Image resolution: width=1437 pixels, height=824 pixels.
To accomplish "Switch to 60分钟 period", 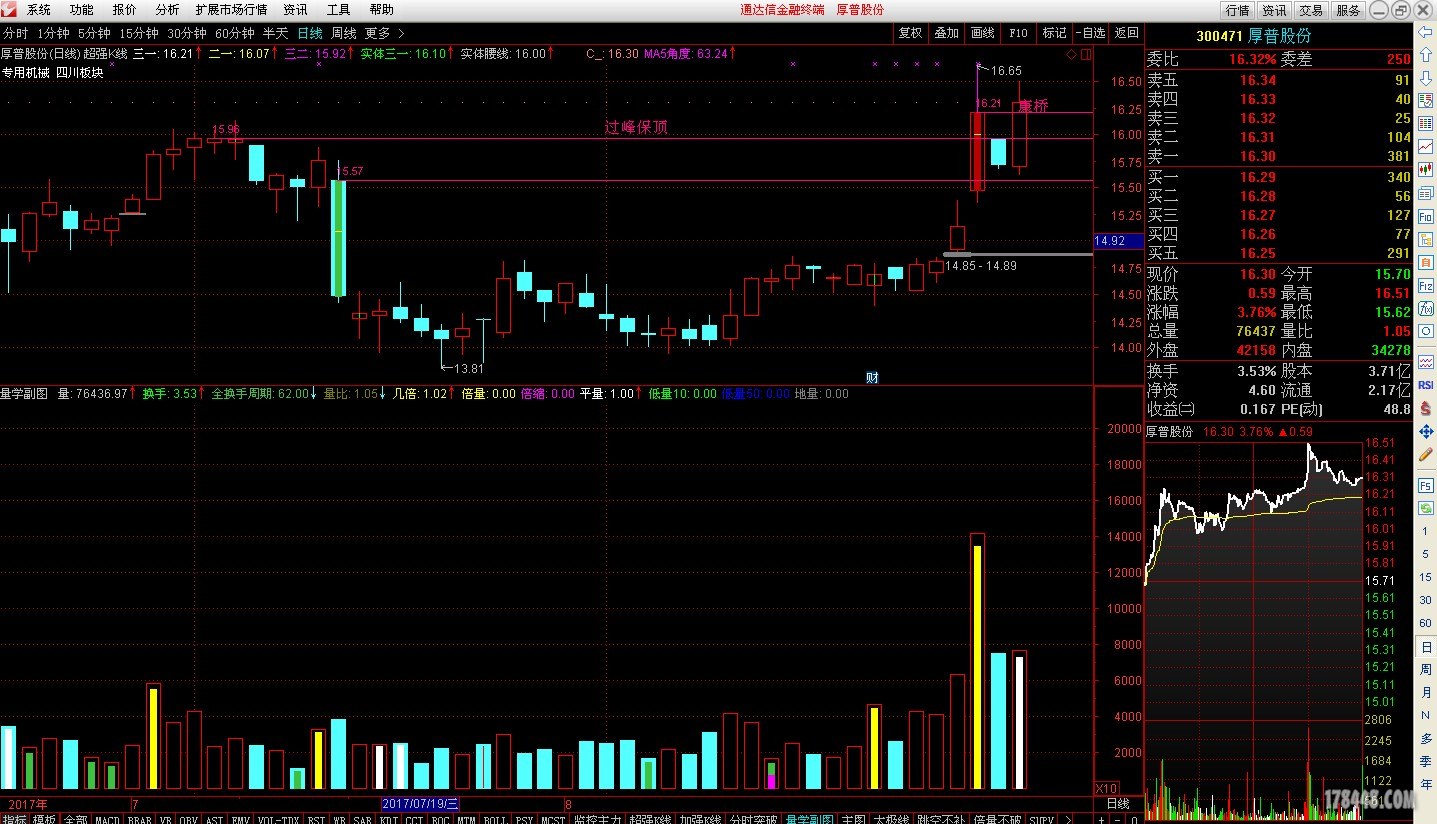I will tap(235, 33).
